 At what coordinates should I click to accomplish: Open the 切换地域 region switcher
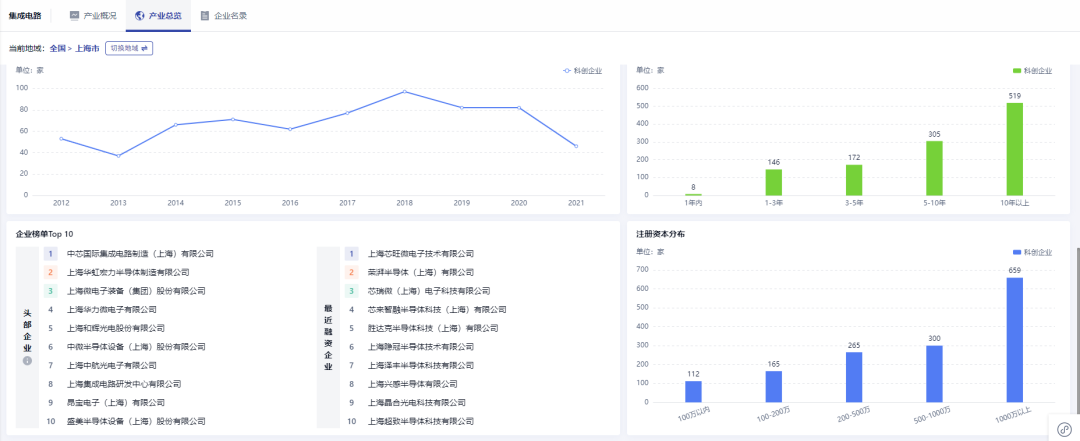pos(129,48)
